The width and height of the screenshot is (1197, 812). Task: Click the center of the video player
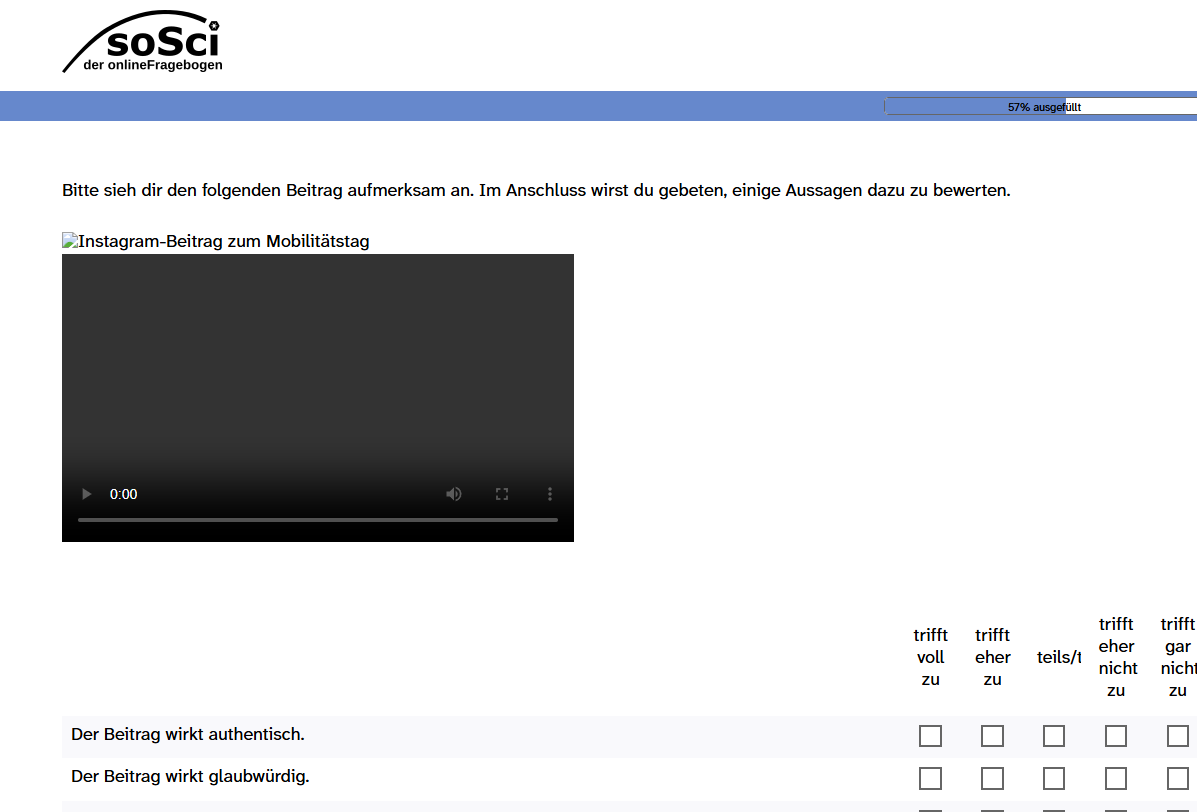[318, 397]
